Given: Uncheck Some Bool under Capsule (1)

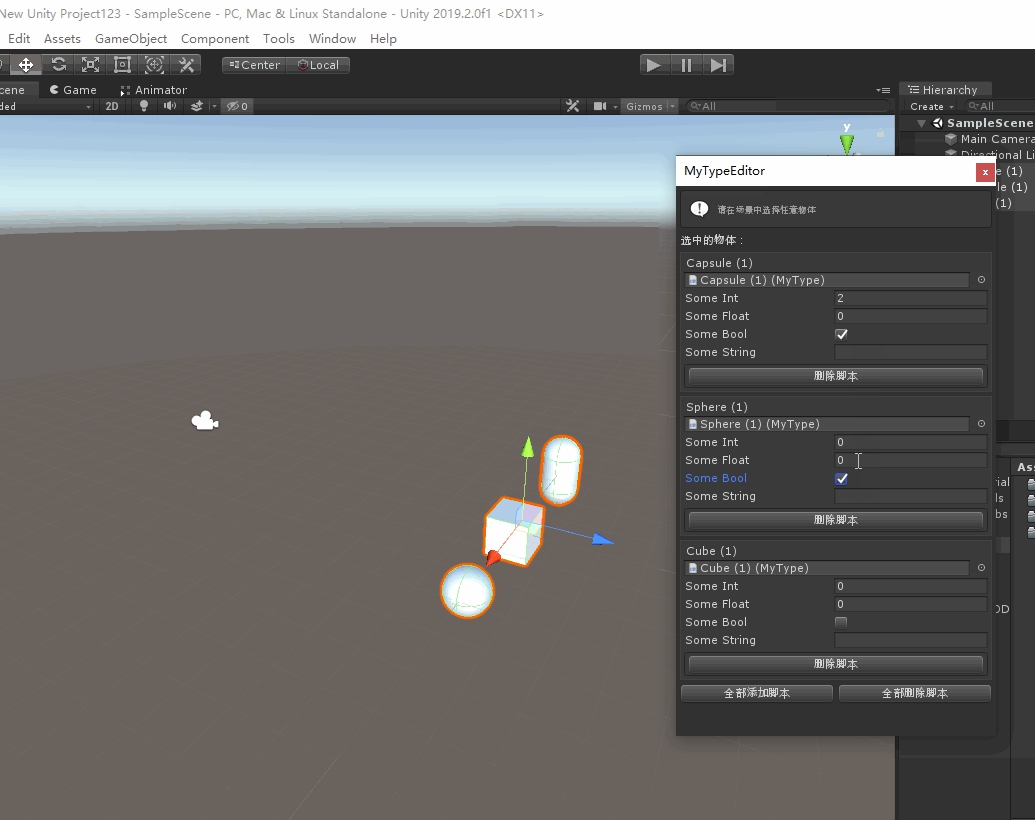Looking at the screenshot, I should (x=841, y=334).
